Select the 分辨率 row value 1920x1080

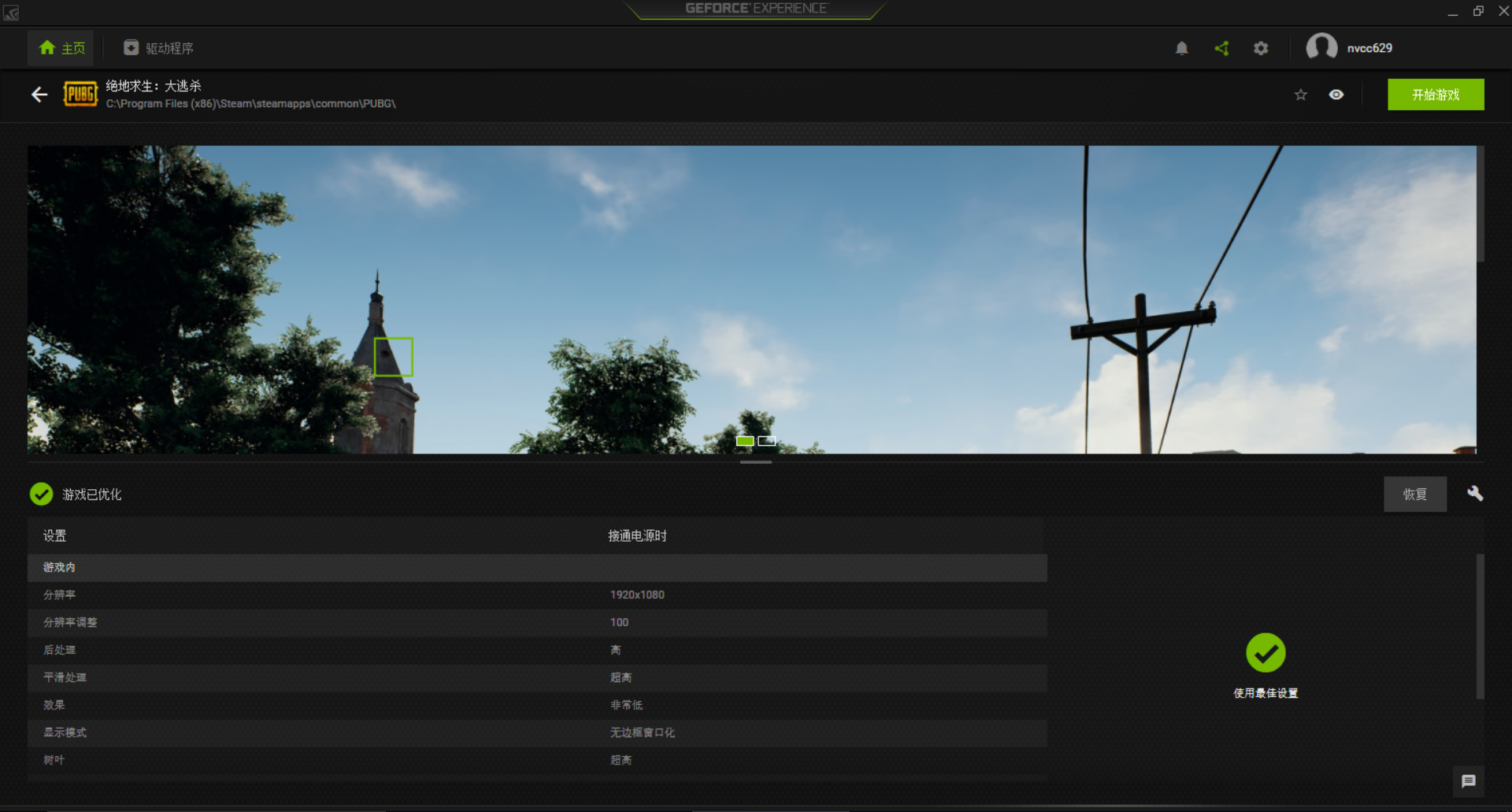637,595
